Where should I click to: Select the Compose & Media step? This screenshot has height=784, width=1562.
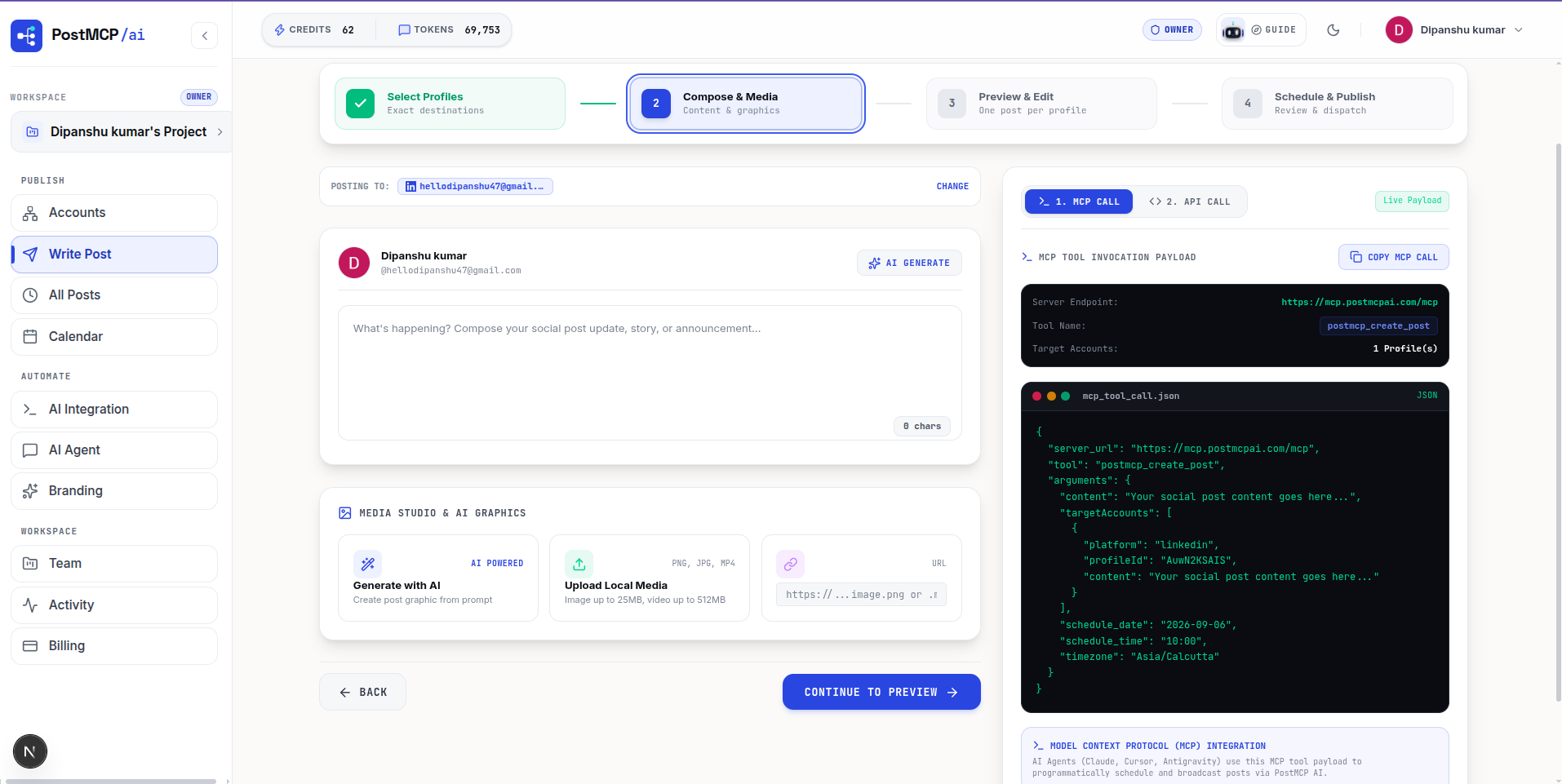click(x=746, y=104)
